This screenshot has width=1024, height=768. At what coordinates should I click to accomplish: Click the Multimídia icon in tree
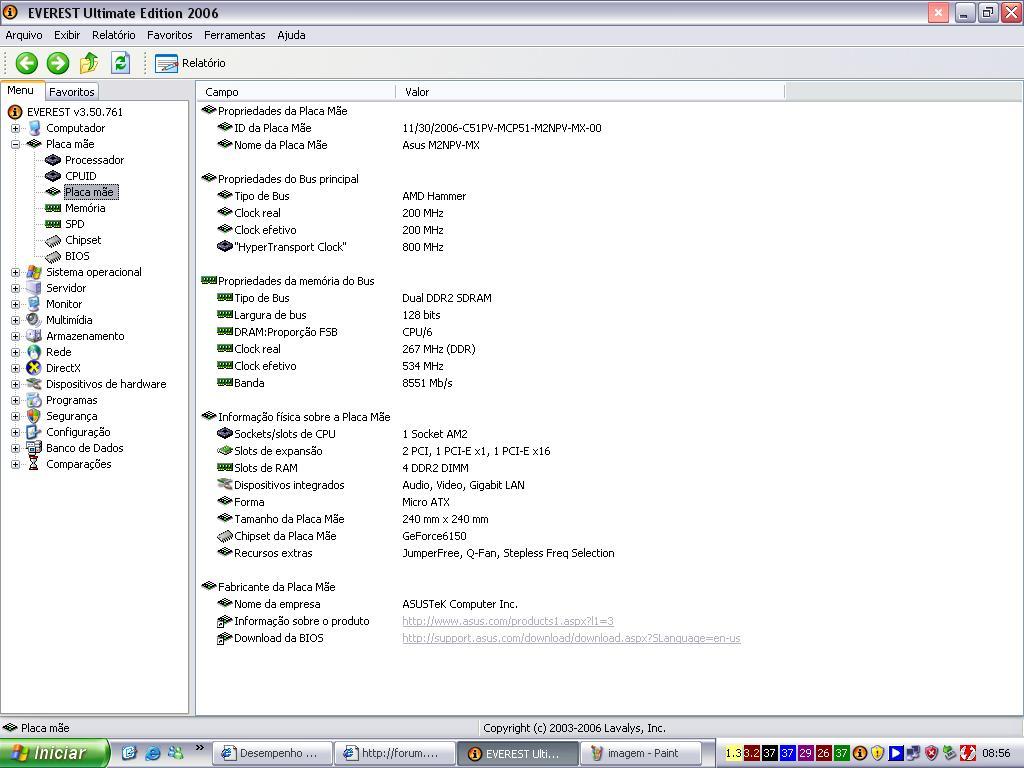[34, 320]
